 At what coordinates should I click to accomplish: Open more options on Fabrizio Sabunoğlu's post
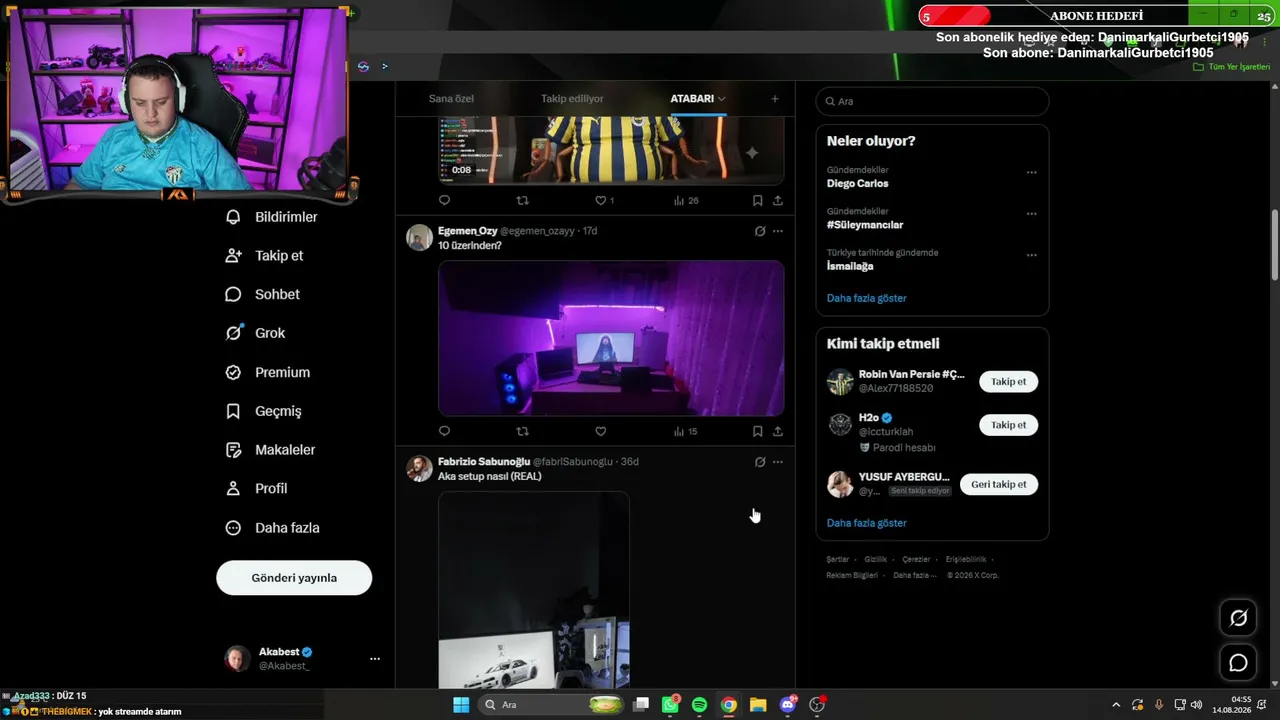click(x=777, y=462)
